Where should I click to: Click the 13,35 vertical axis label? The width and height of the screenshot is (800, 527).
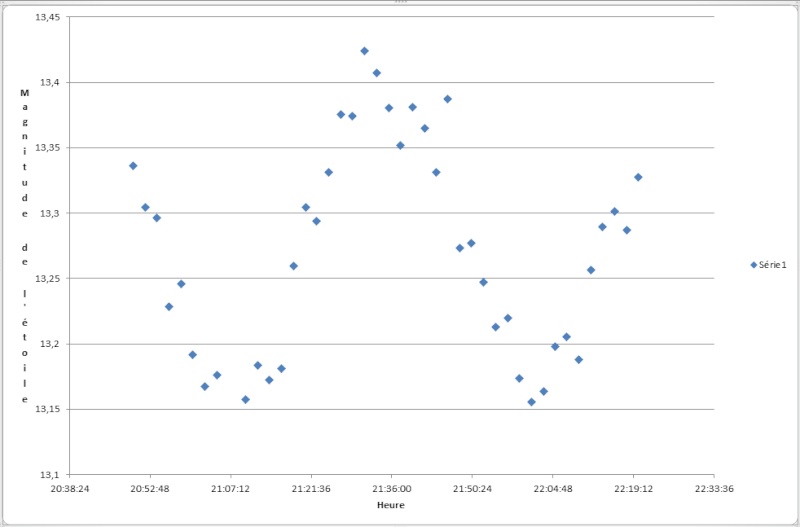click(x=47, y=148)
